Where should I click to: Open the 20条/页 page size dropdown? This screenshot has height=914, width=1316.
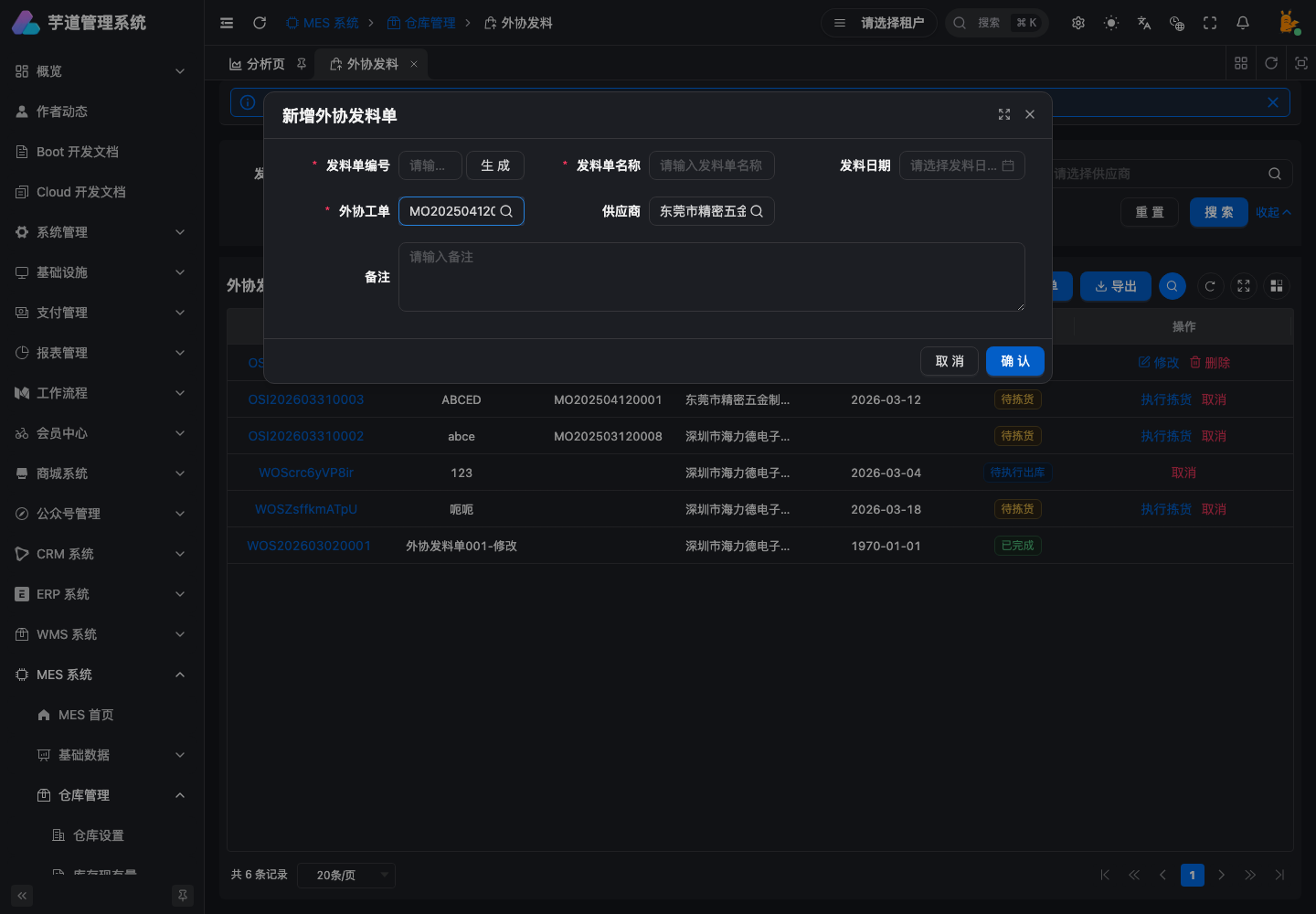[346, 875]
